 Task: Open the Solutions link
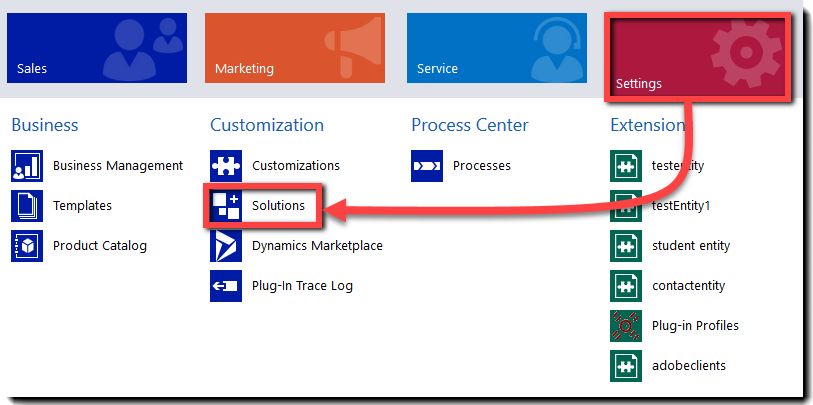[x=278, y=206]
